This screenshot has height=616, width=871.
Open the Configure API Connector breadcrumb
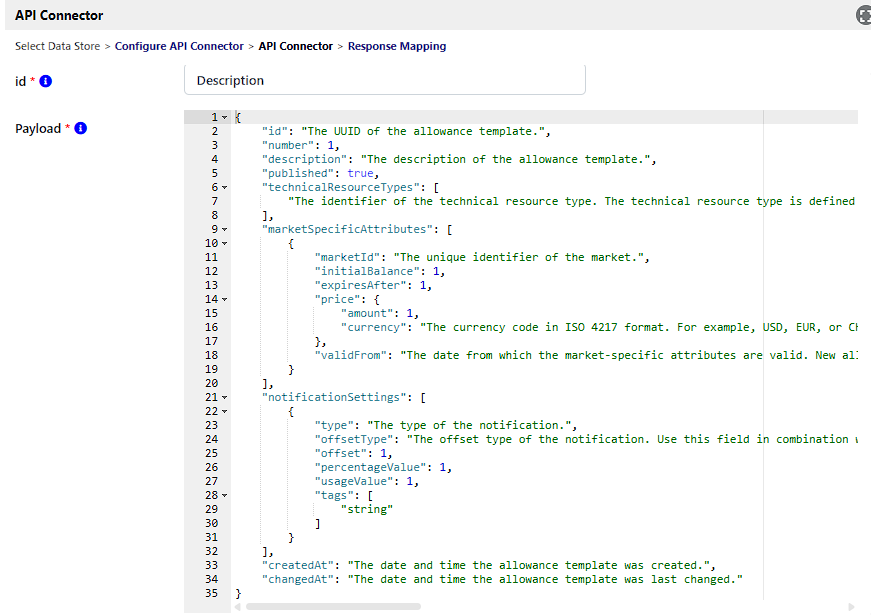179,46
